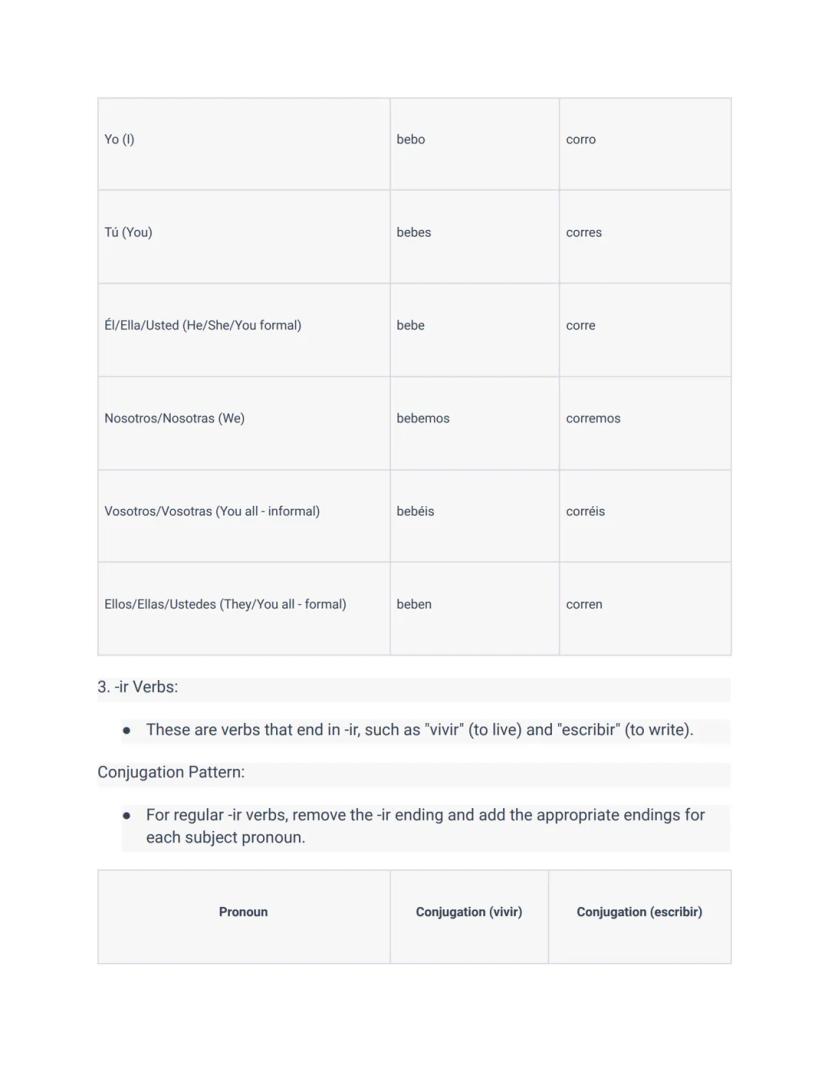
Task: Click the "corro" table cell
Action: click(x=581, y=140)
